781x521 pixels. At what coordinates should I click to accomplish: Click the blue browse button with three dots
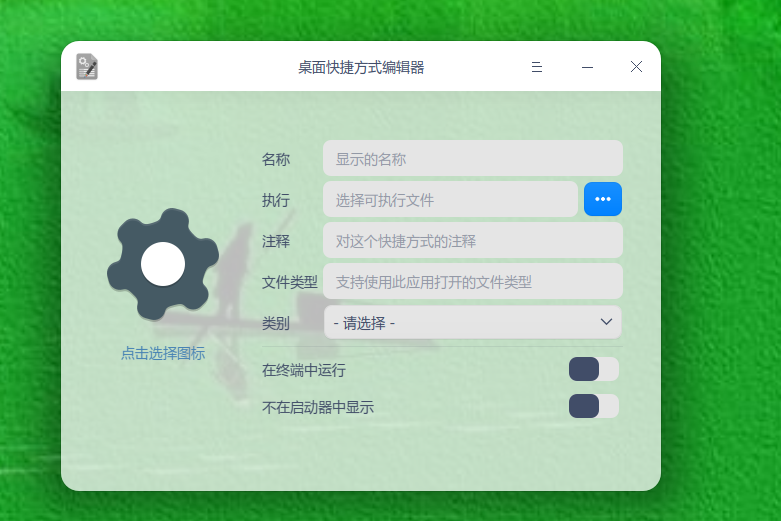(603, 199)
